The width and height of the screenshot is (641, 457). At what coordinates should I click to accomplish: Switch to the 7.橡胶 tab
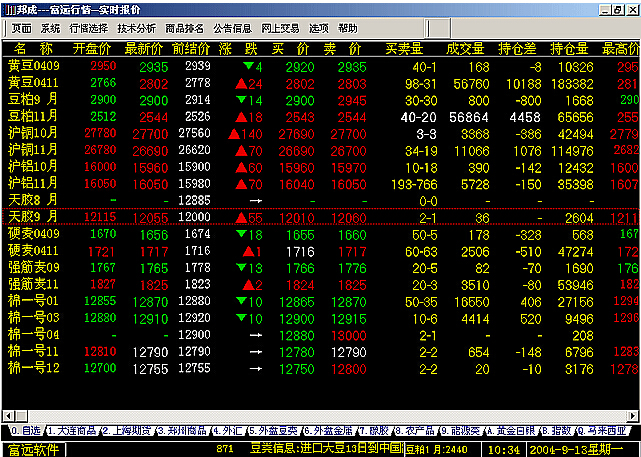coord(374,430)
